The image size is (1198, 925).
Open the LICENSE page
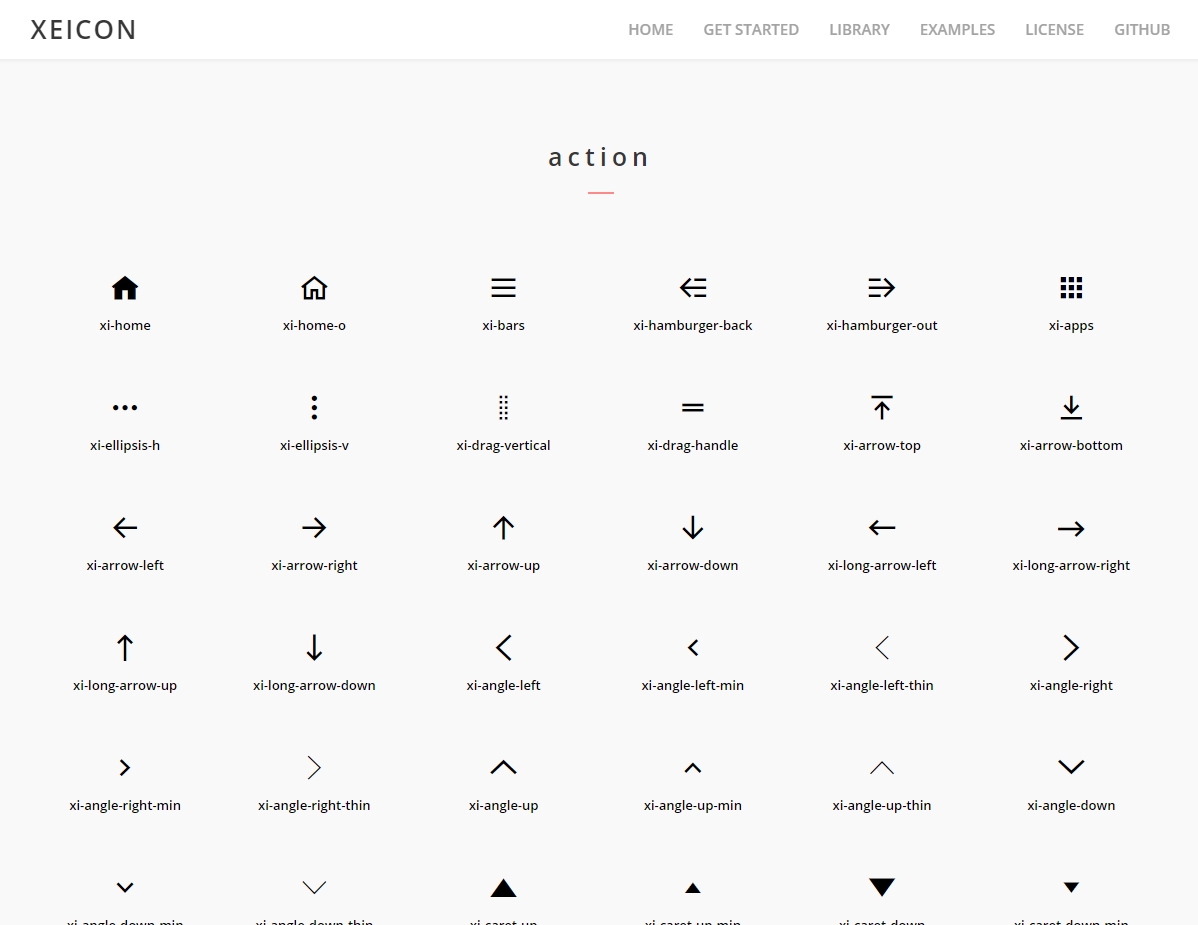[x=1054, y=30]
